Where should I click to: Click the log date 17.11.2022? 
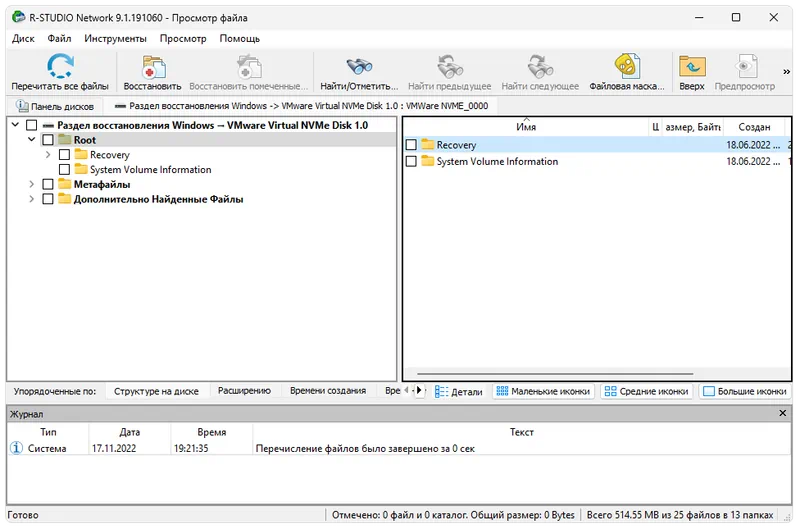[114, 448]
